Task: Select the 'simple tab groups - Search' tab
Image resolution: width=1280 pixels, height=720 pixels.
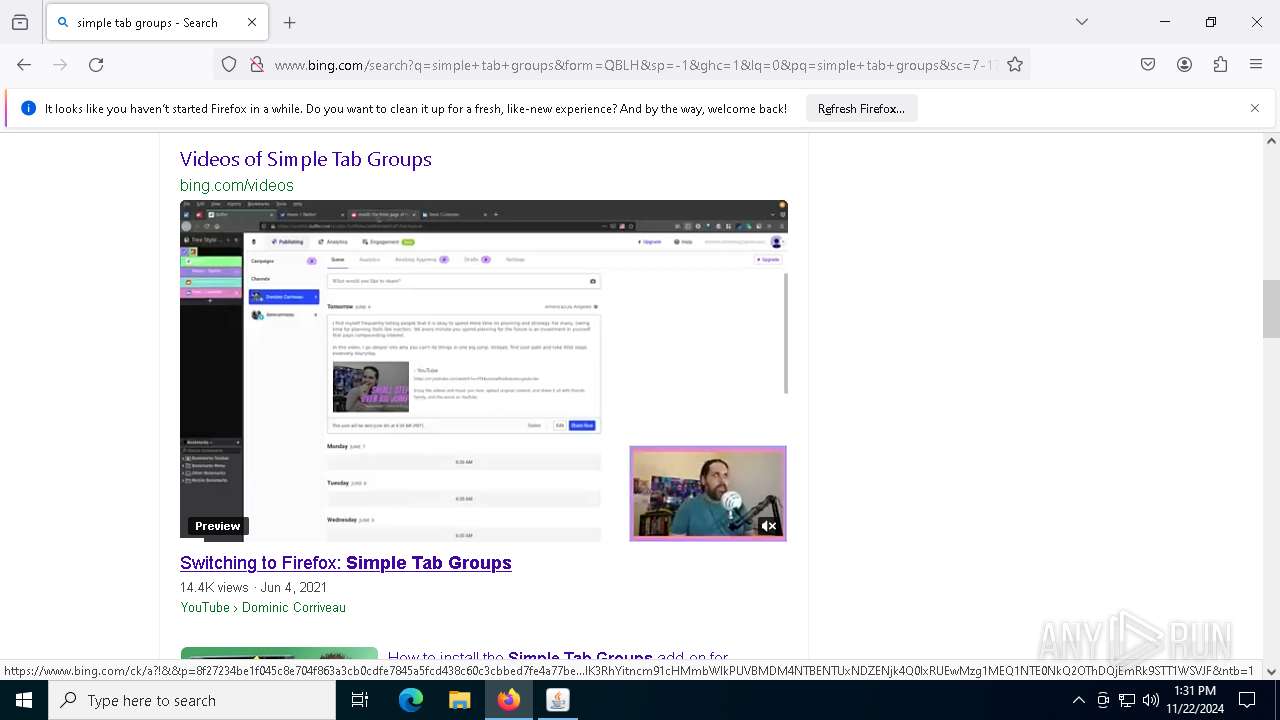Action: [x=155, y=22]
